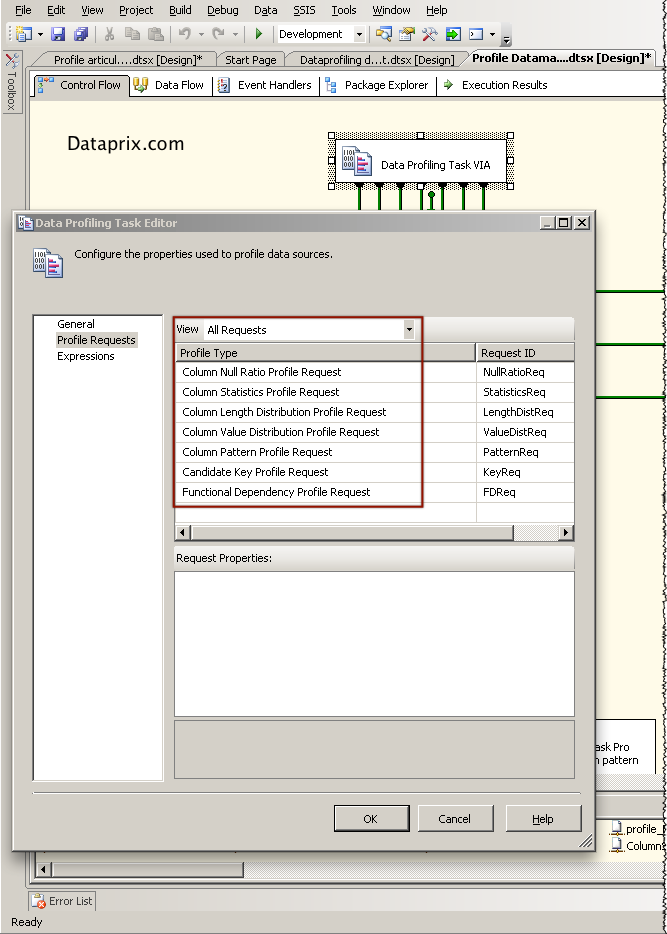Click the green Start Debugging play icon
Screen dimensions: 667x934
pos(258,34)
